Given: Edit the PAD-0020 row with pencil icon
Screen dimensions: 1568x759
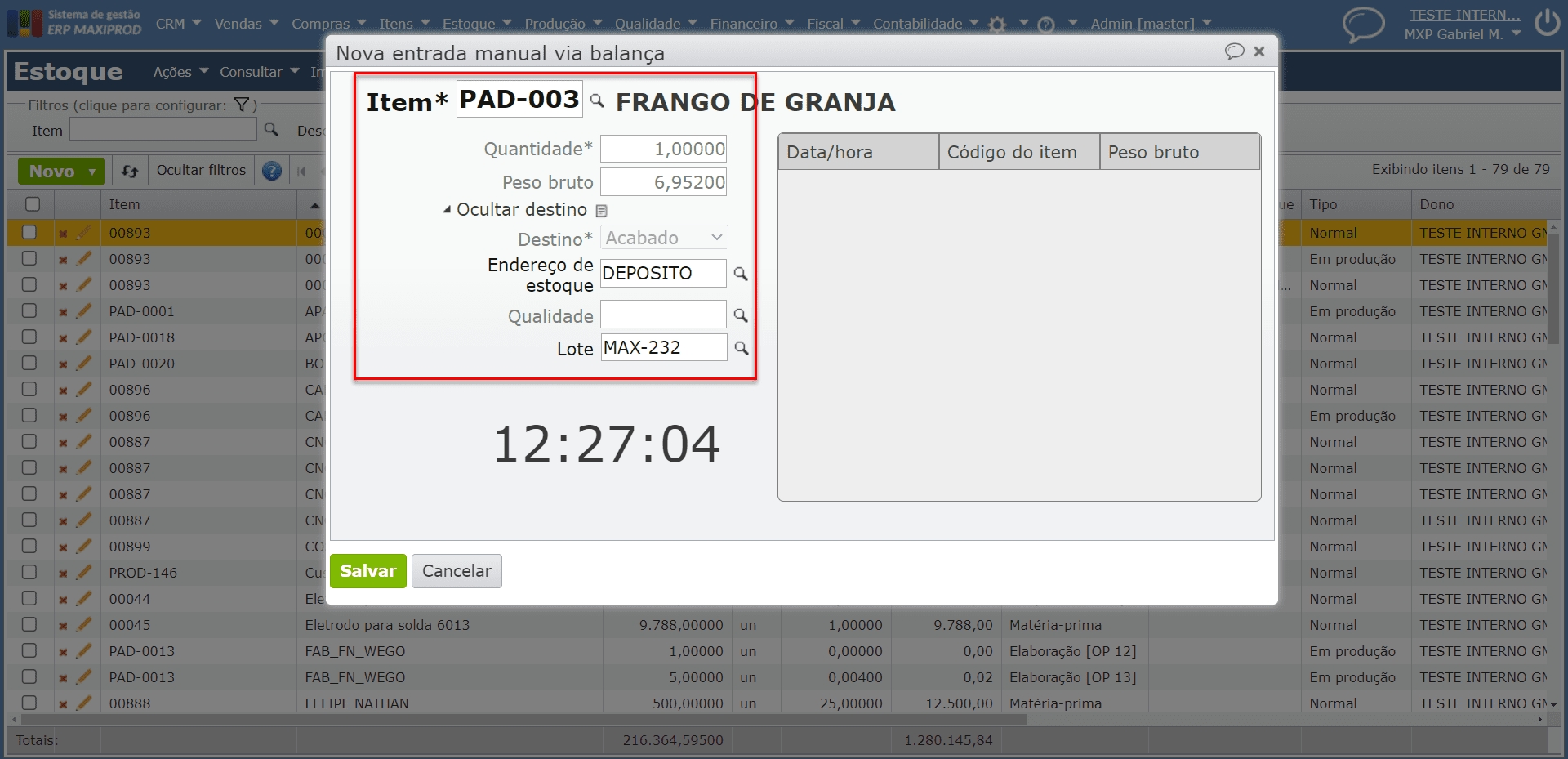Looking at the screenshot, I should click(83, 364).
